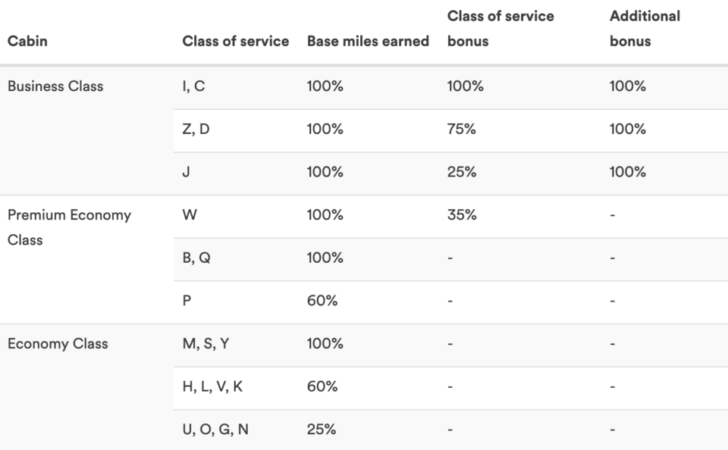This screenshot has height=450, width=728.
Task: Click the W class of service cell
Action: click(x=189, y=215)
